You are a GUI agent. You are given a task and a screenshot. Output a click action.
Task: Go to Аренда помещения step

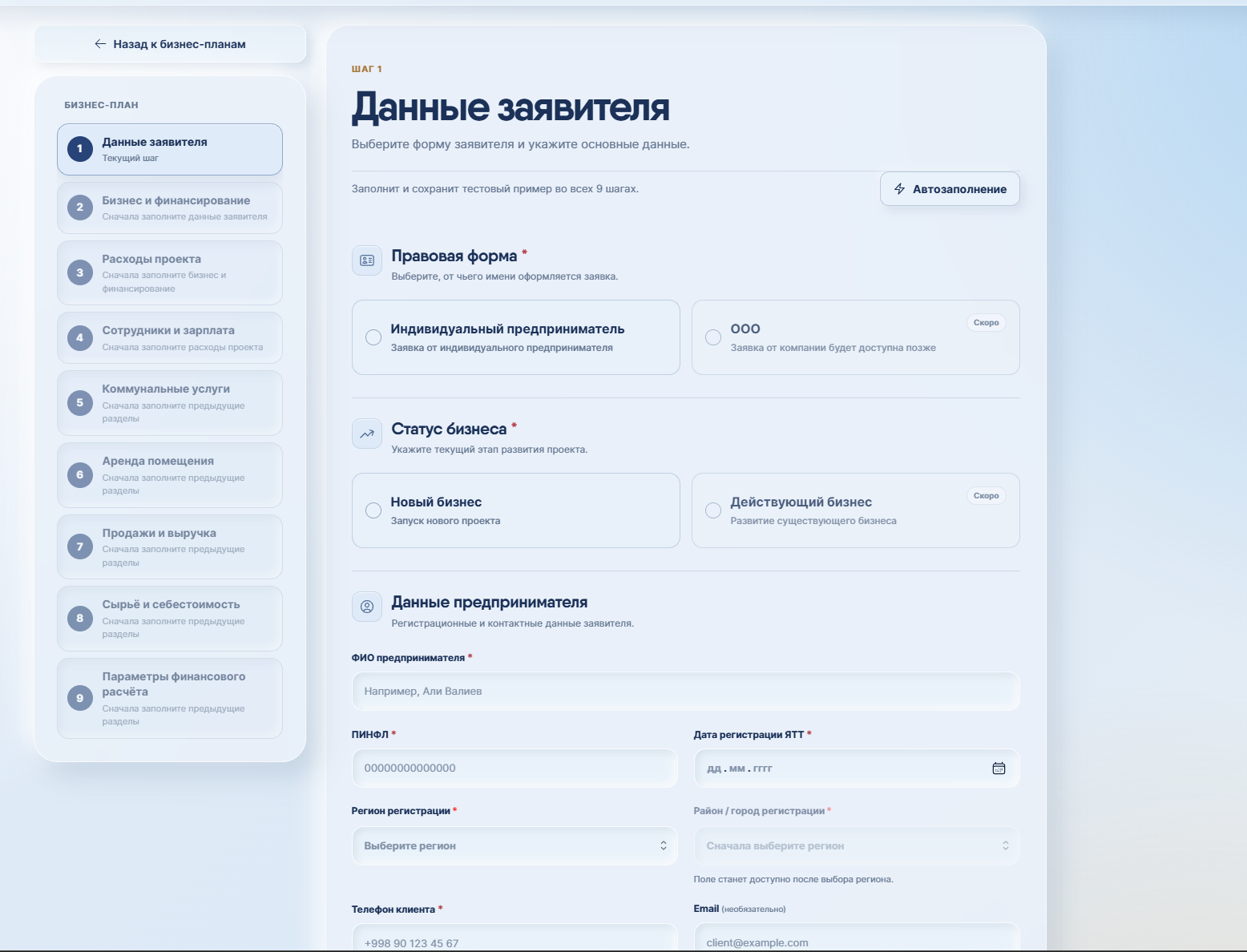coord(170,475)
